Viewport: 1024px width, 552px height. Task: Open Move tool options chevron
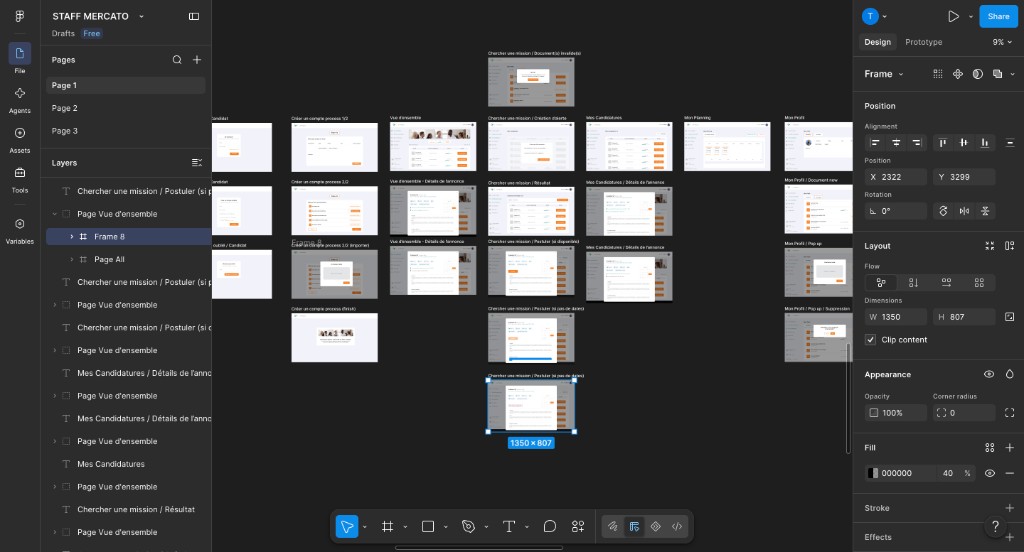point(364,527)
